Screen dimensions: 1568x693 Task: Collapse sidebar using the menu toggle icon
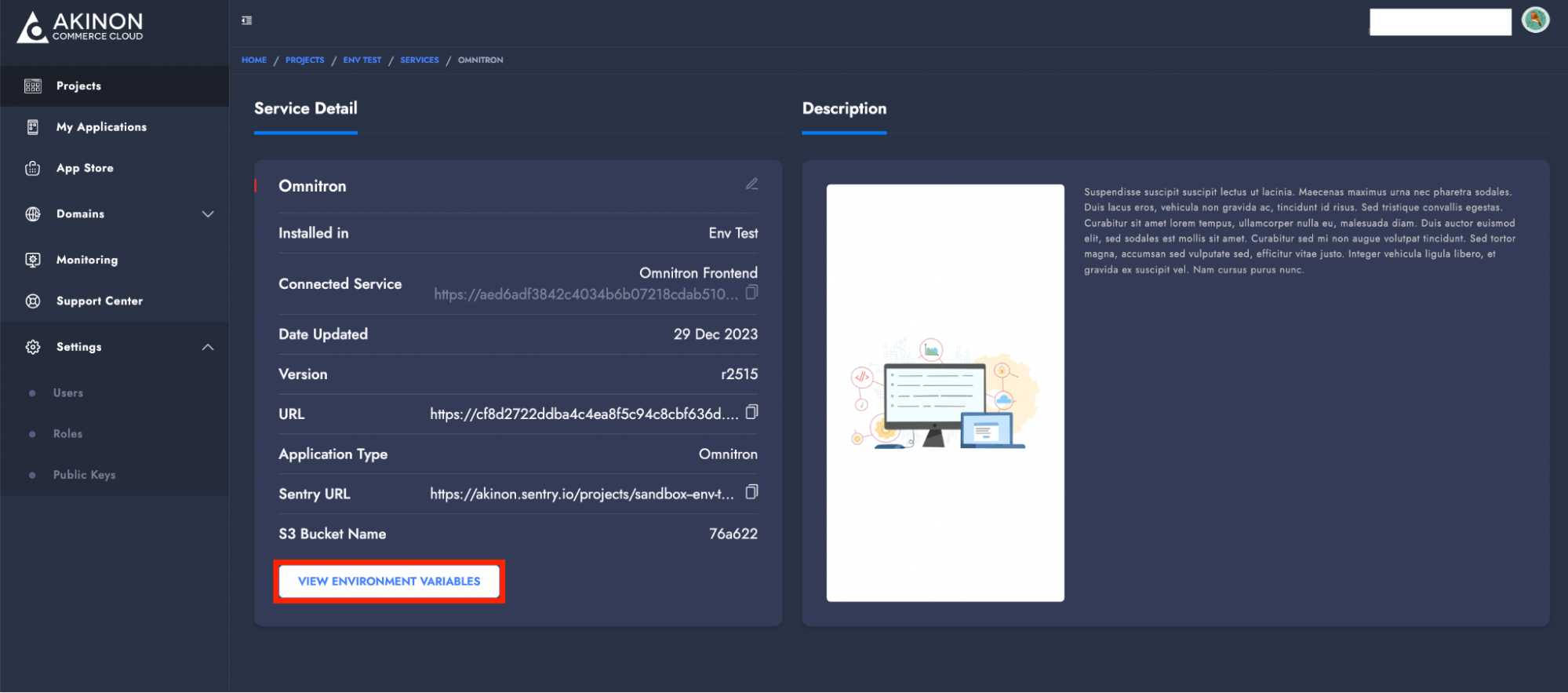click(x=246, y=20)
